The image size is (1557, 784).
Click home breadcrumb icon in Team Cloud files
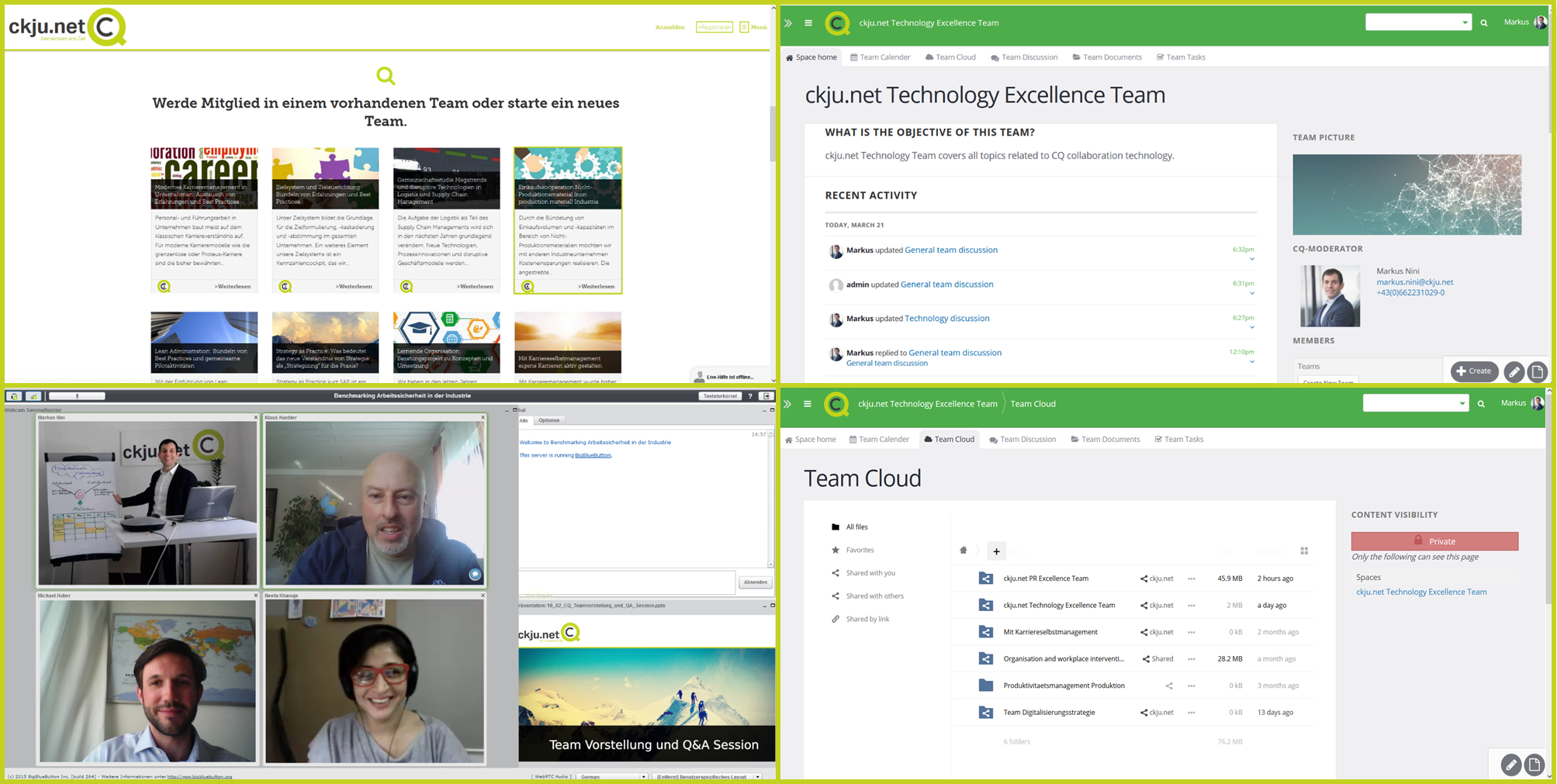click(x=964, y=551)
